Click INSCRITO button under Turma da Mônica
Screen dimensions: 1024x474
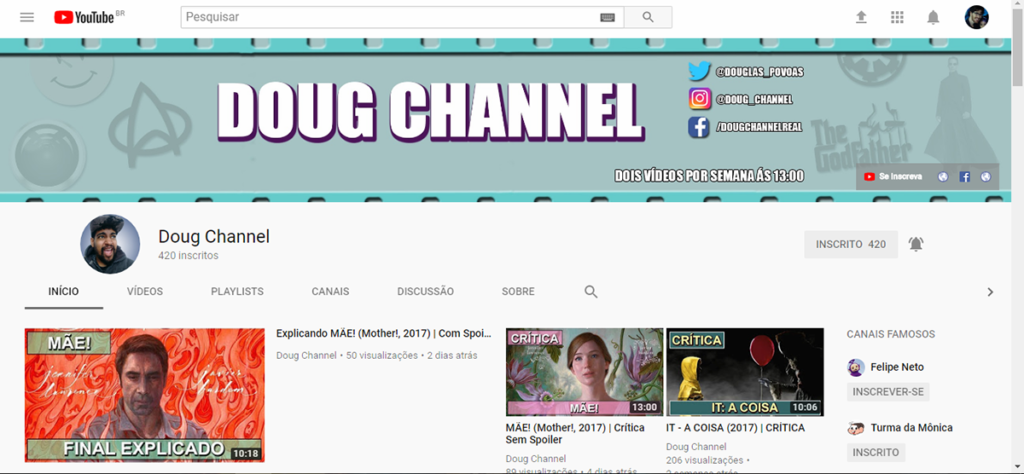click(x=876, y=452)
